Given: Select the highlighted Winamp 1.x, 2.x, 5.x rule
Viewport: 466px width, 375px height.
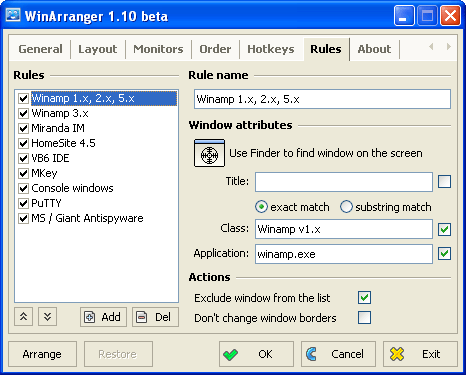Looking at the screenshot, I should (x=104, y=98).
